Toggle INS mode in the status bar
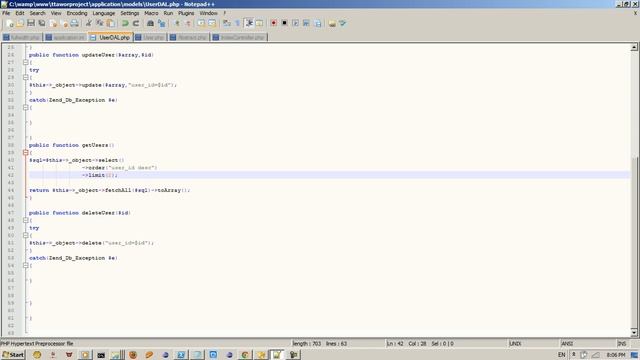Image resolution: width=640 pixels, height=360 pixels. (622, 344)
